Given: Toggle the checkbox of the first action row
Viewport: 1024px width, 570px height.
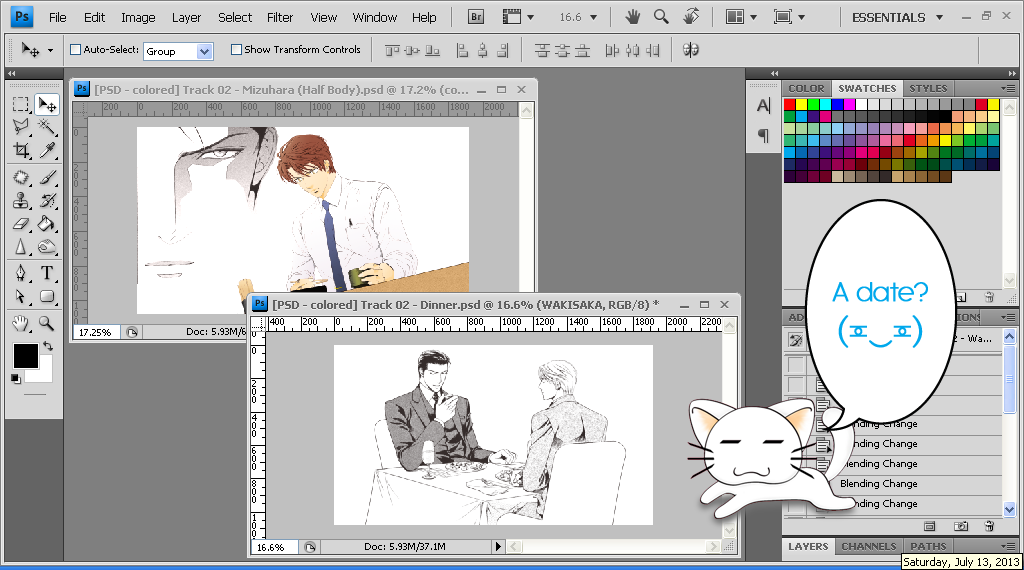Looking at the screenshot, I should point(796,364).
